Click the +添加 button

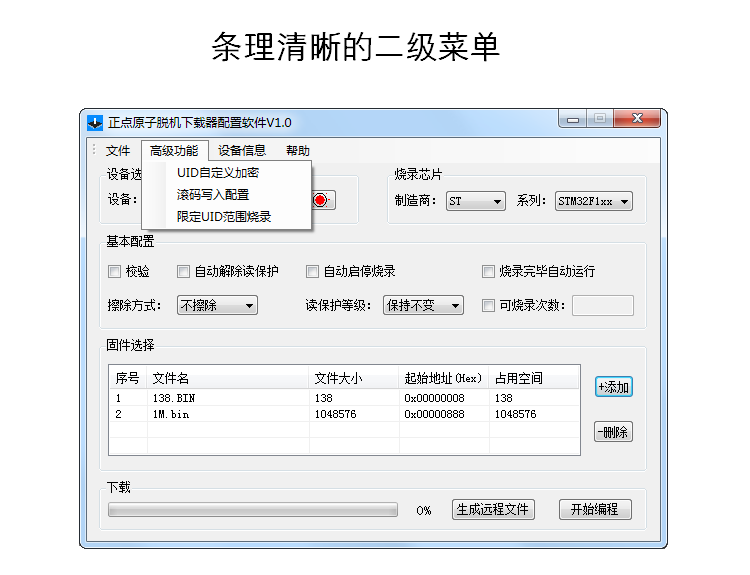(x=614, y=387)
